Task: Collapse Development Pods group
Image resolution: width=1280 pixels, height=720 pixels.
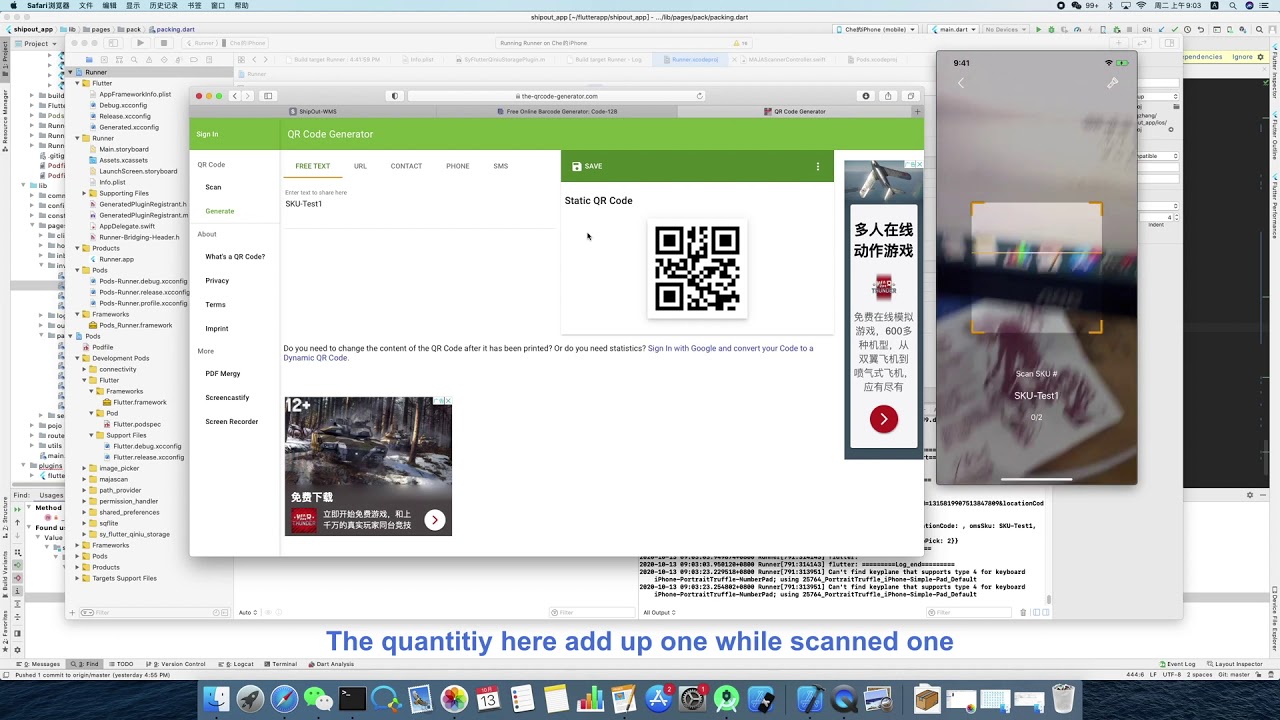Action: (78, 358)
